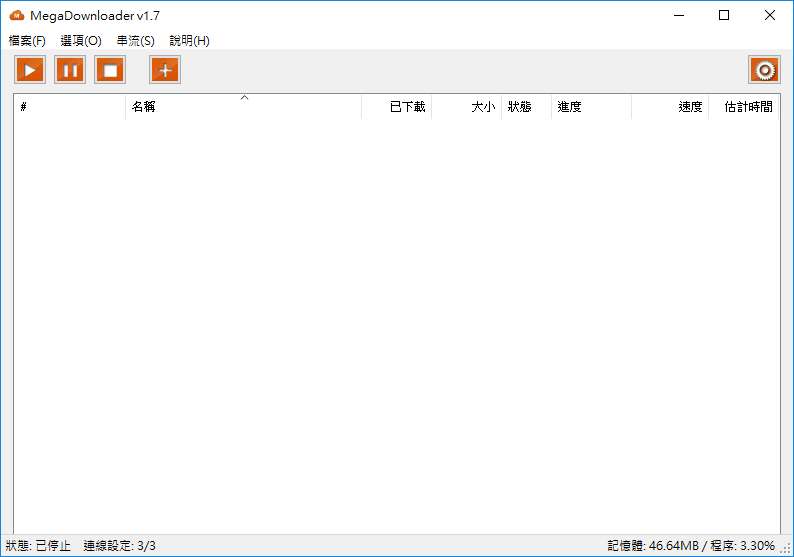The width and height of the screenshot is (794, 557).
Task: Sort the list by the # column
Action: point(70,107)
